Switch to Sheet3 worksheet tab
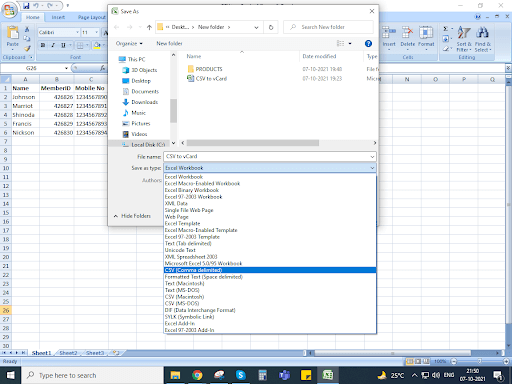512x384 pixels. (x=95, y=353)
